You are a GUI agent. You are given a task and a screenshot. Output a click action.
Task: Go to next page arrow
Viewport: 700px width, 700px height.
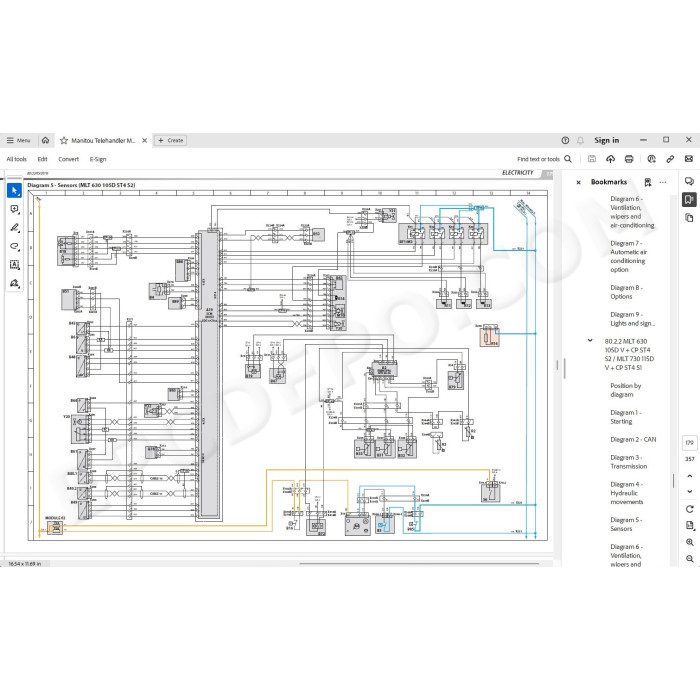pyautogui.click(x=689, y=491)
